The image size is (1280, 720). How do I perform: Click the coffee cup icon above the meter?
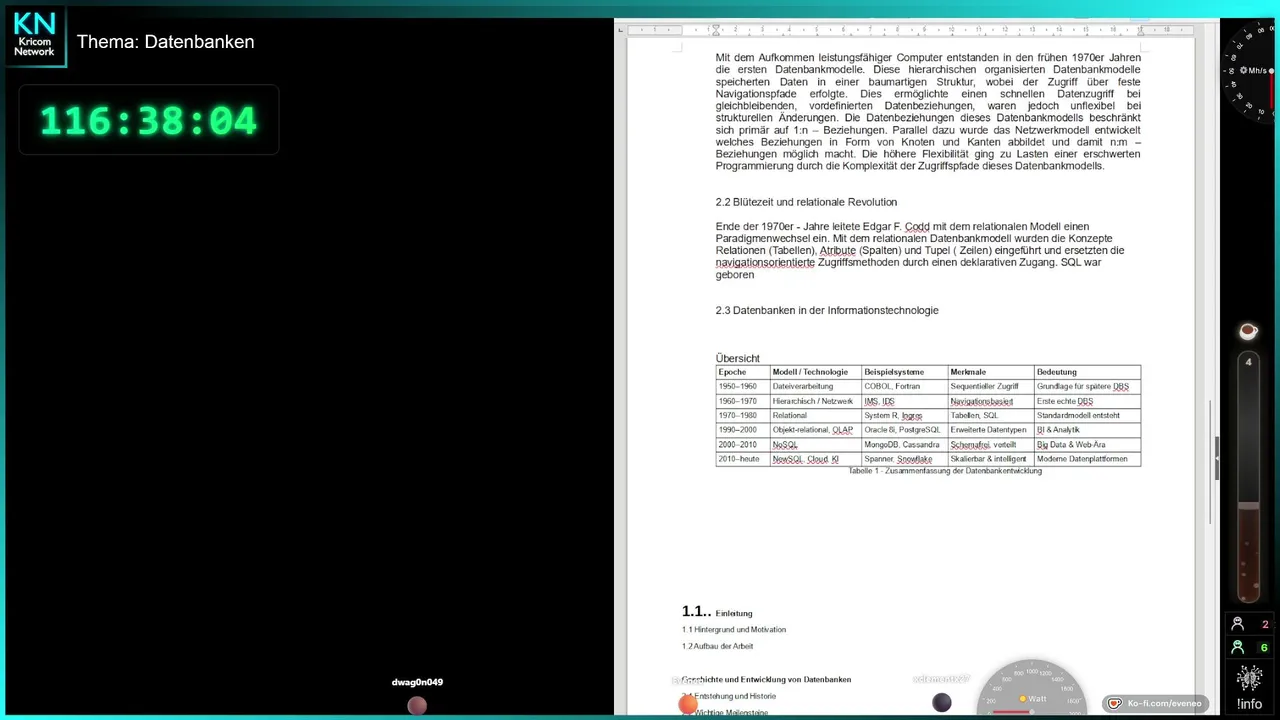[1248, 331]
